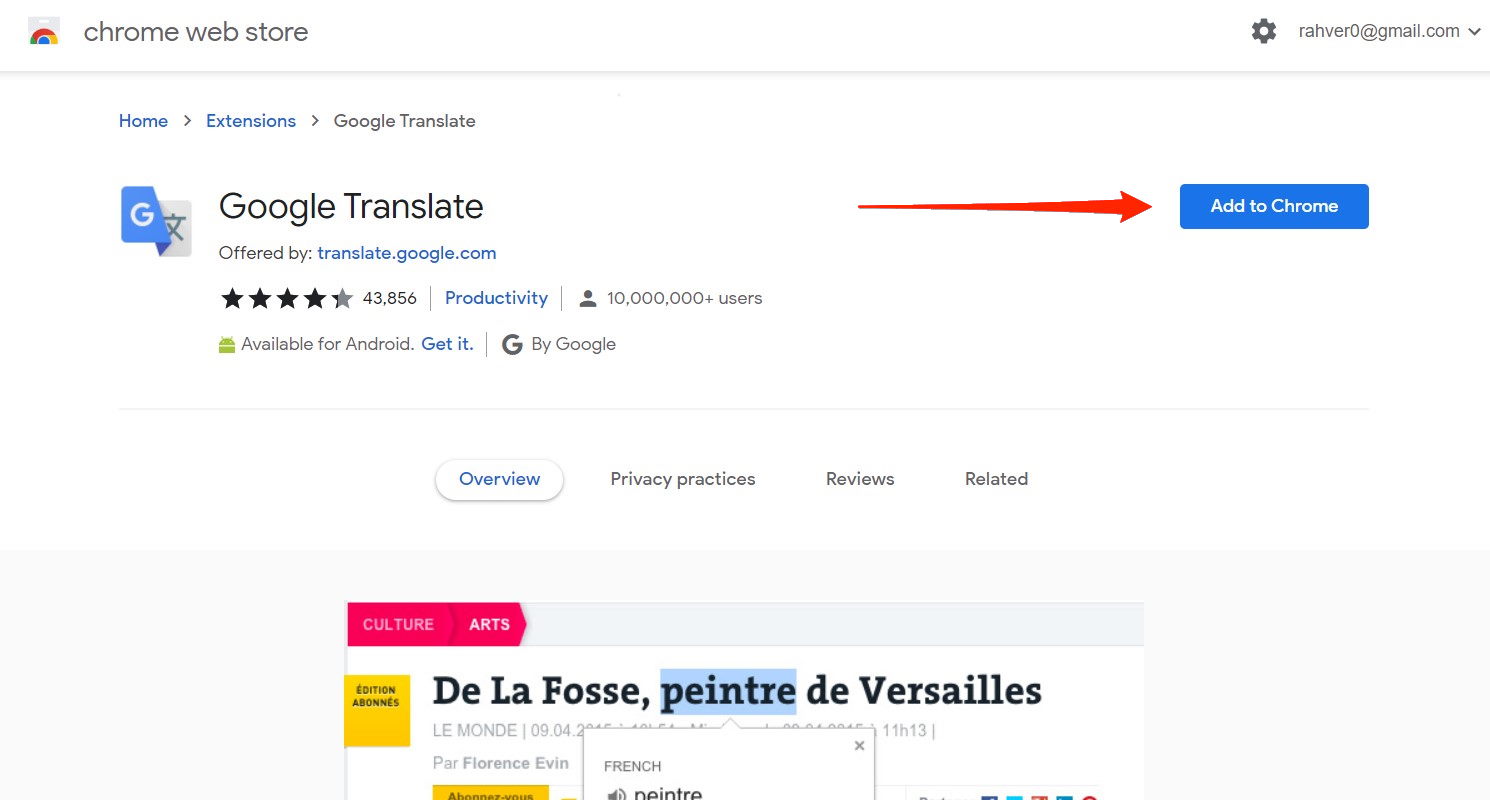
Task: Switch to the Privacy practices tab
Action: point(683,479)
